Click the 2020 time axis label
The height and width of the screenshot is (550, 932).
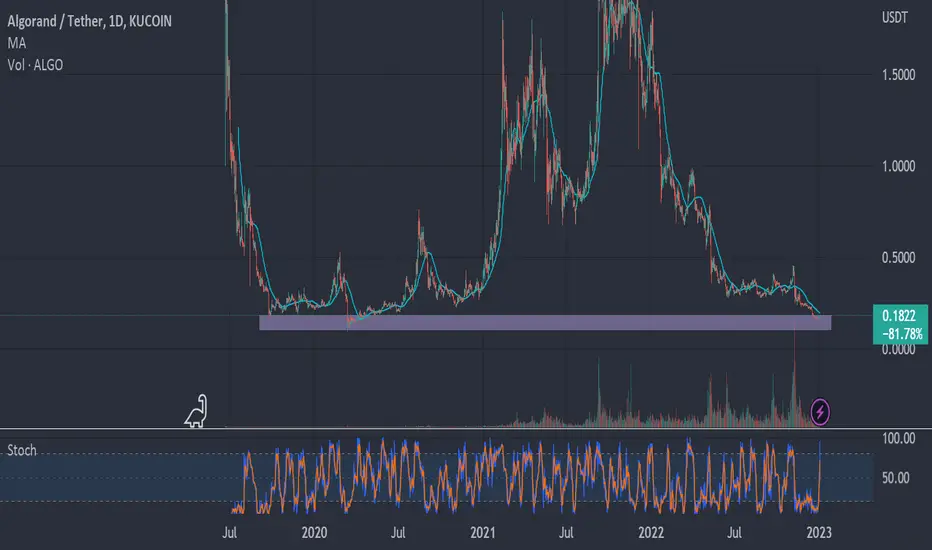coord(314,532)
